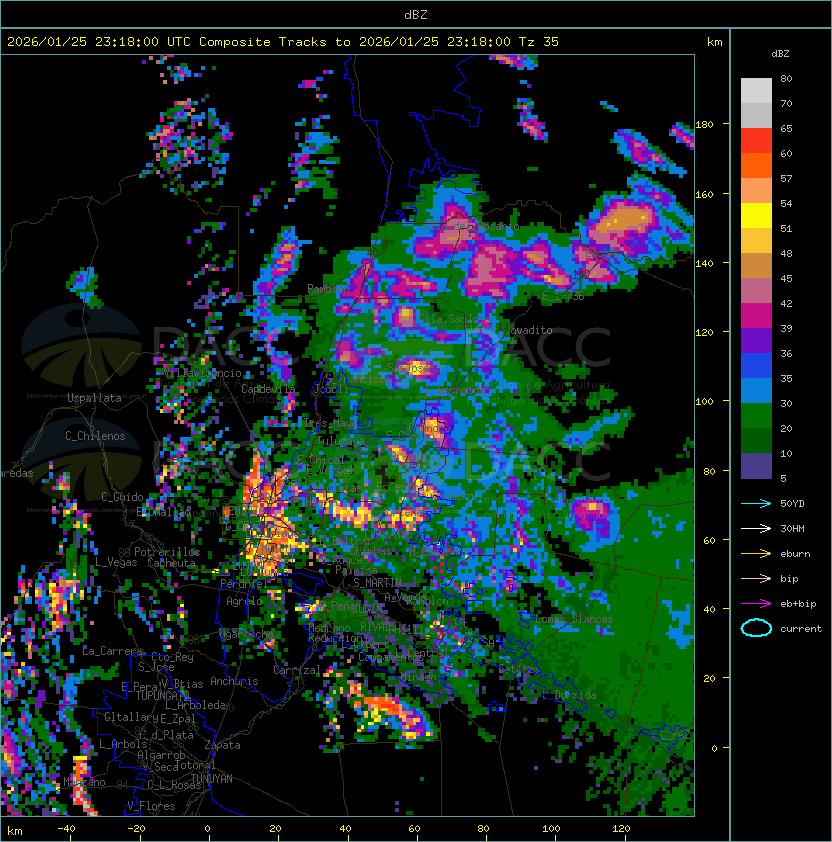Click the white 30HM arrow icon
The image size is (832, 842).
[756, 529]
